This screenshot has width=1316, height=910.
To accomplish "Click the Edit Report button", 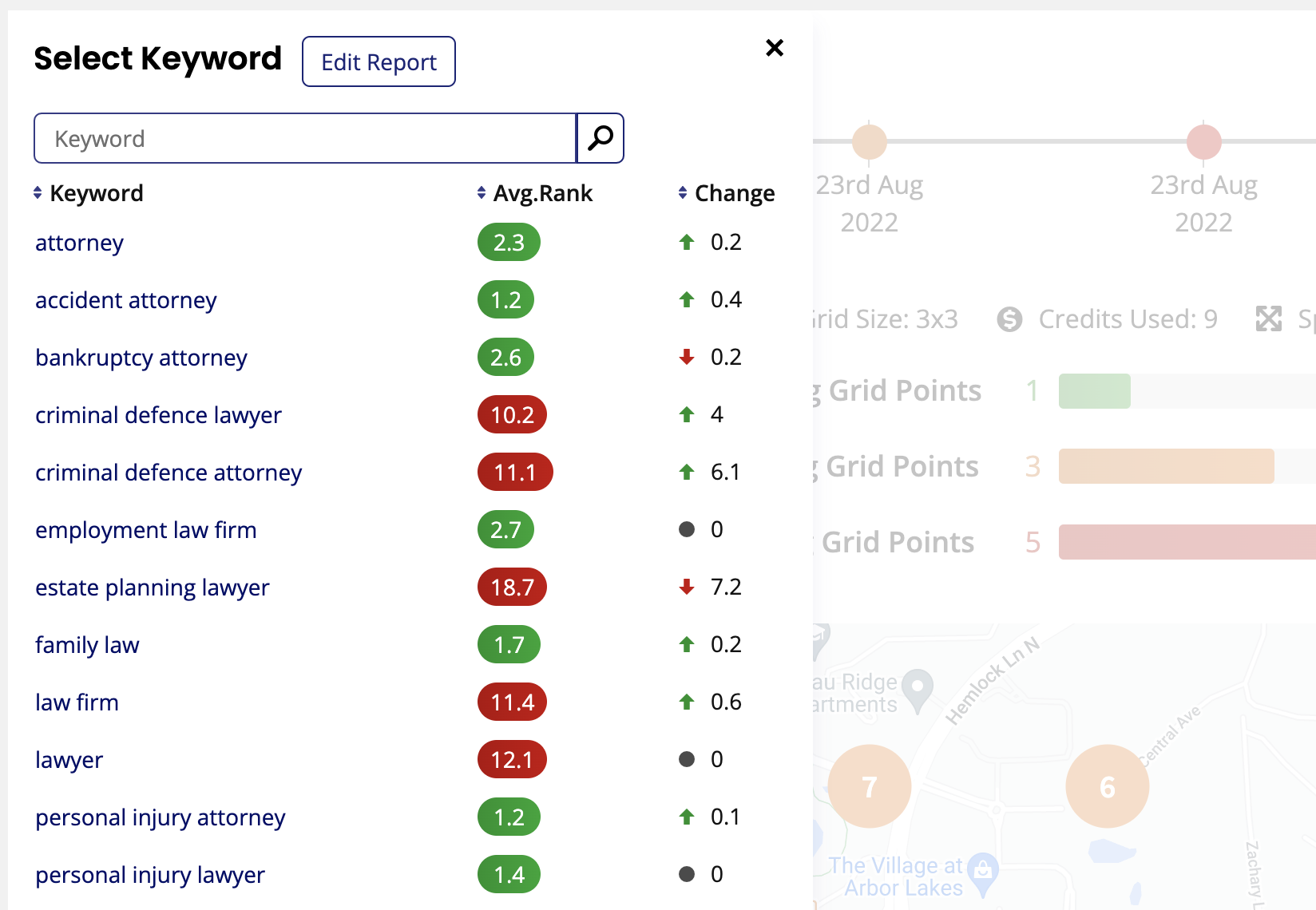I will tap(379, 61).
